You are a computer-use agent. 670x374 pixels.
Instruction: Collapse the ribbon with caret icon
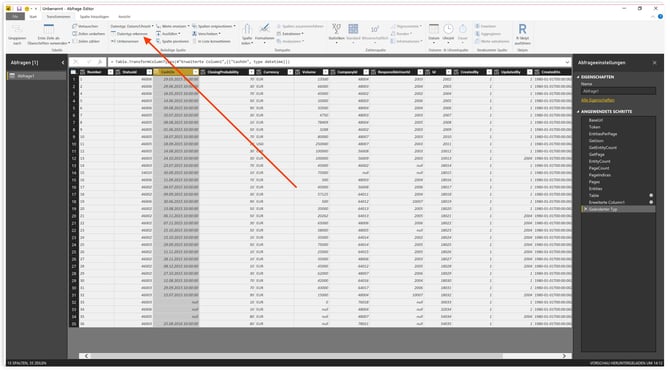click(x=652, y=17)
